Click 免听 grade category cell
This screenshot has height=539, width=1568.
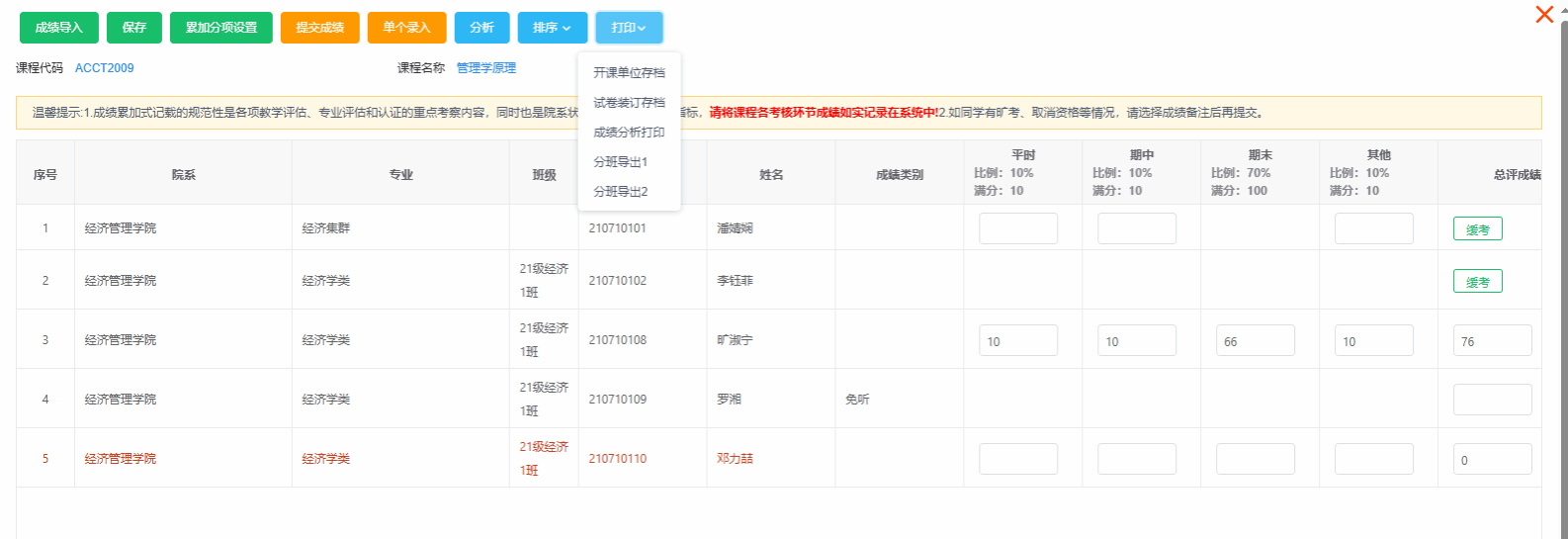pyautogui.click(x=857, y=400)
